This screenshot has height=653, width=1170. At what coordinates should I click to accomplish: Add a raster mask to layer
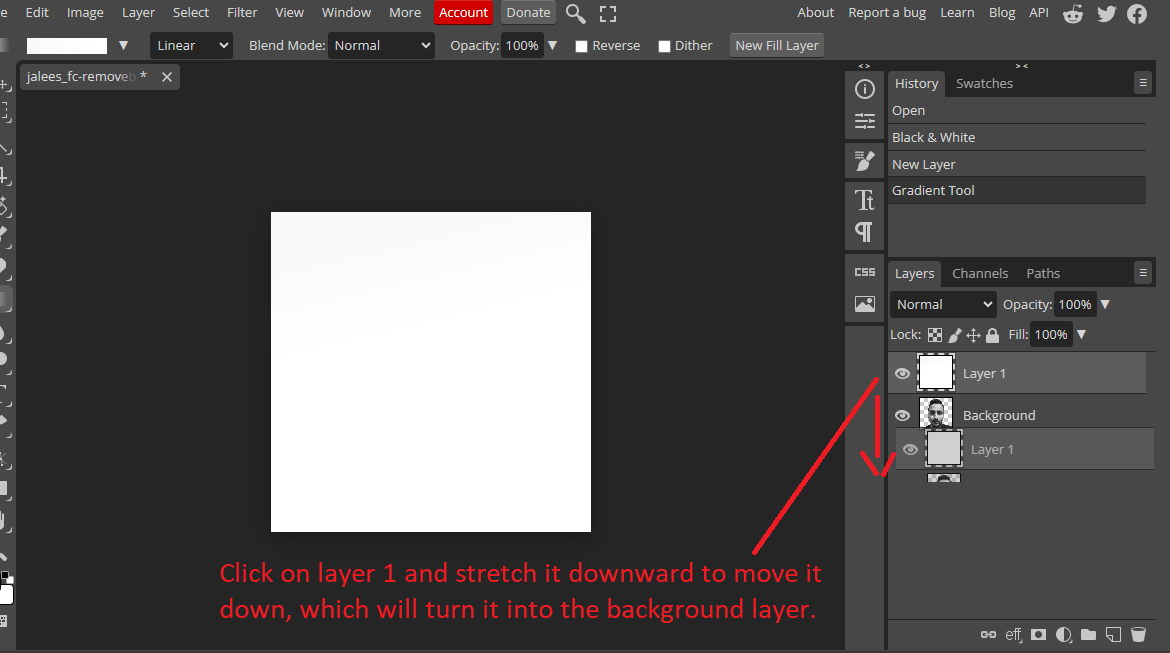pos(1039,634)
